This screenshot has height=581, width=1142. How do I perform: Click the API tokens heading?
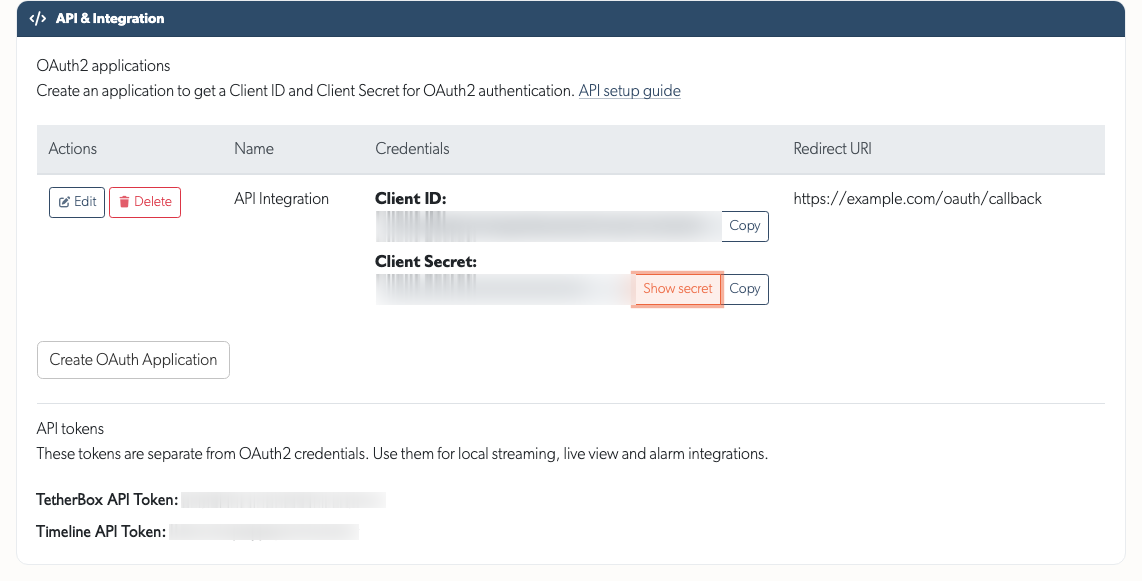[x=70, y=429]
